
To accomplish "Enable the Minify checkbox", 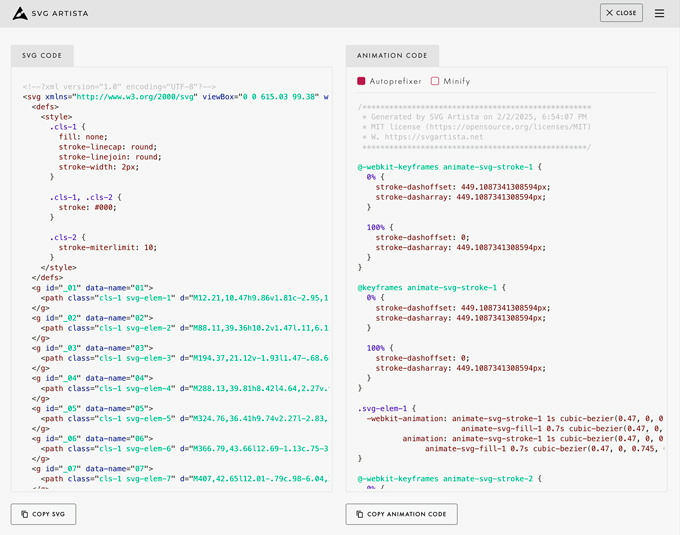I will 435,81.
